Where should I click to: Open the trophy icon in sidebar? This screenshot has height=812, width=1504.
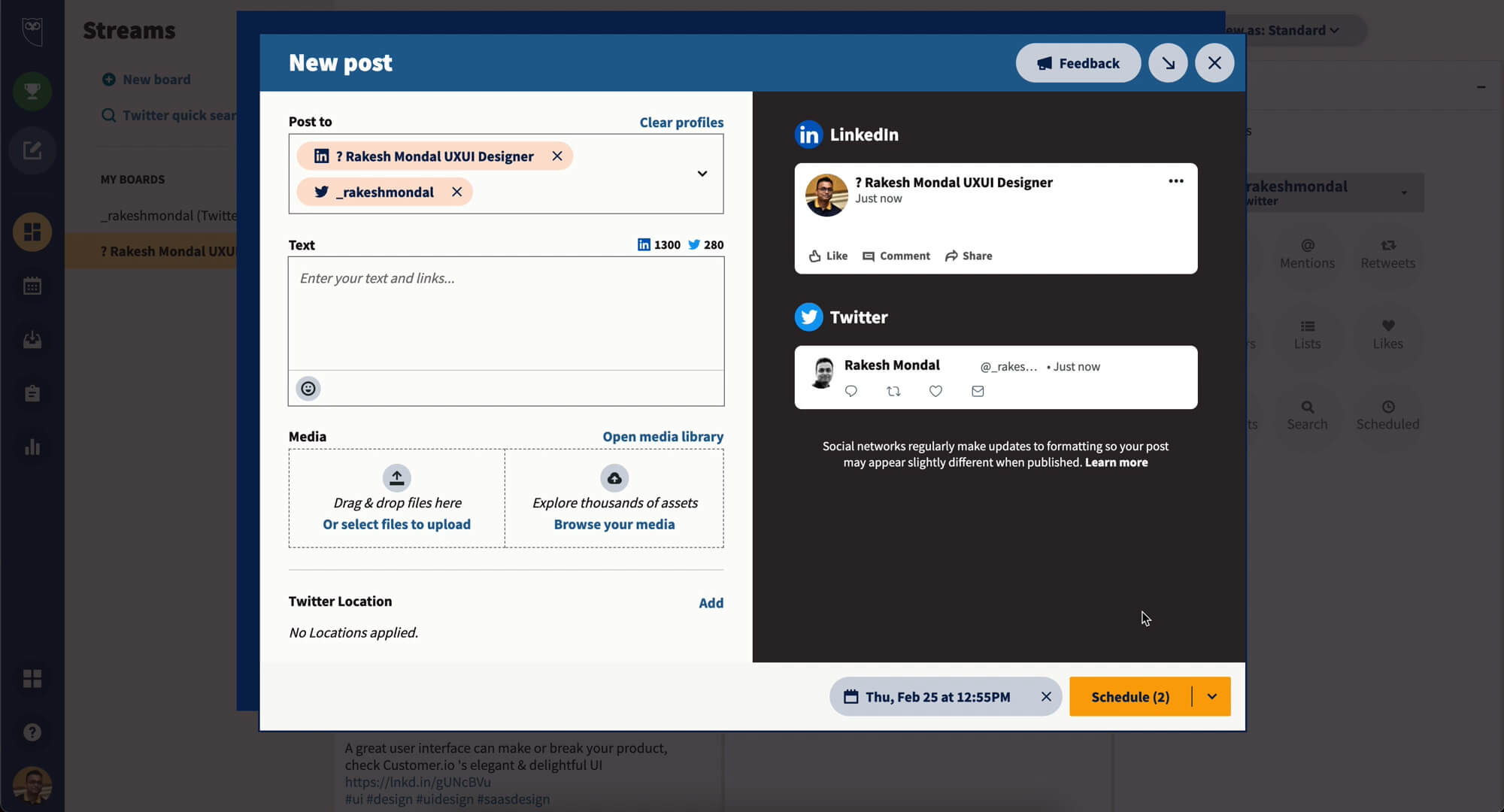[x=32, y=91]
